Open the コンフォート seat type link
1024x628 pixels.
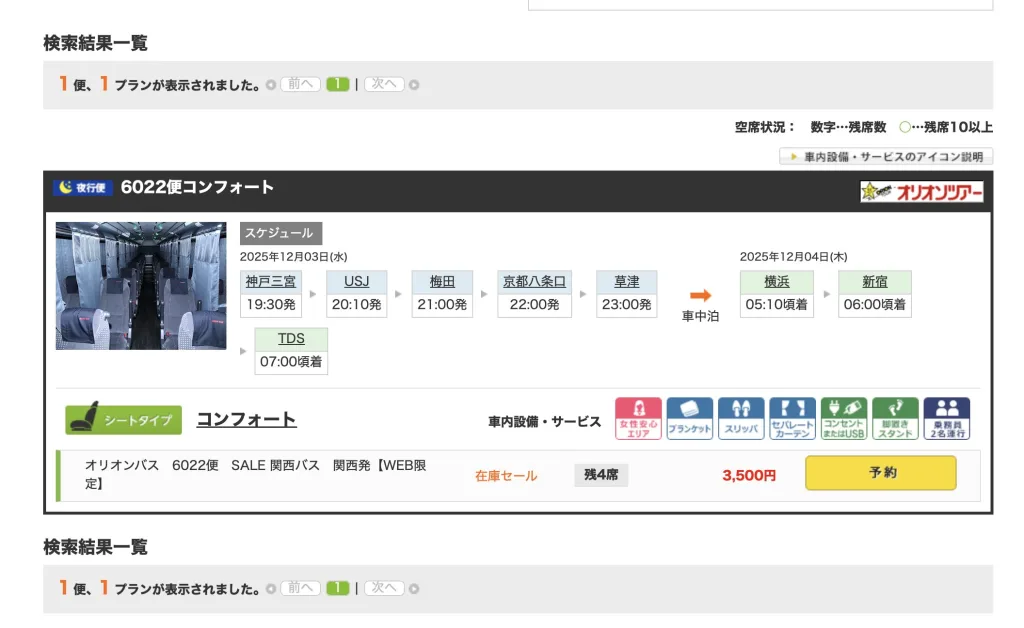point(246,419)
